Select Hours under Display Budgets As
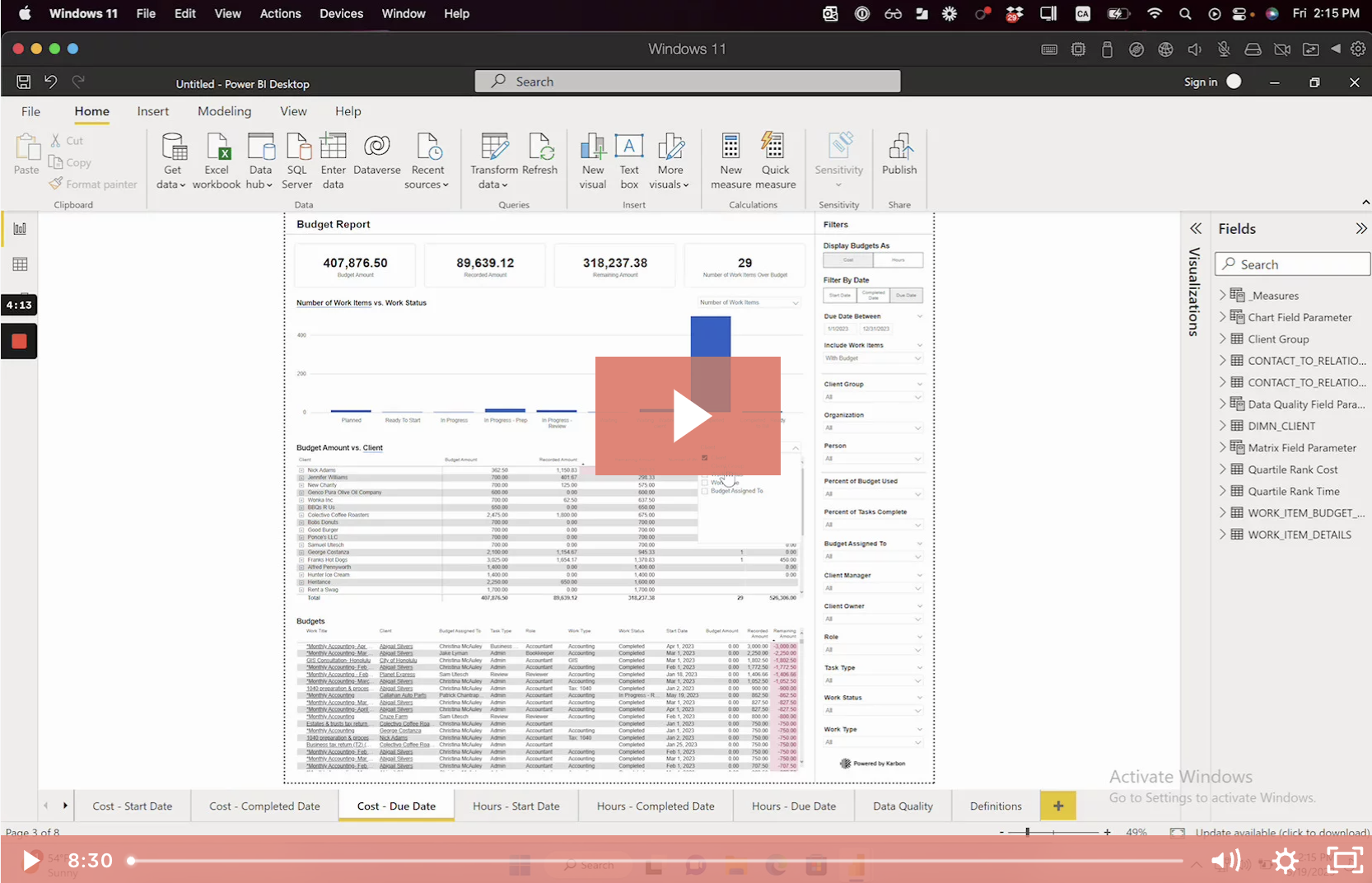Image resolution: width=1372 pixels, height=883 pixels. pos(898,259)
